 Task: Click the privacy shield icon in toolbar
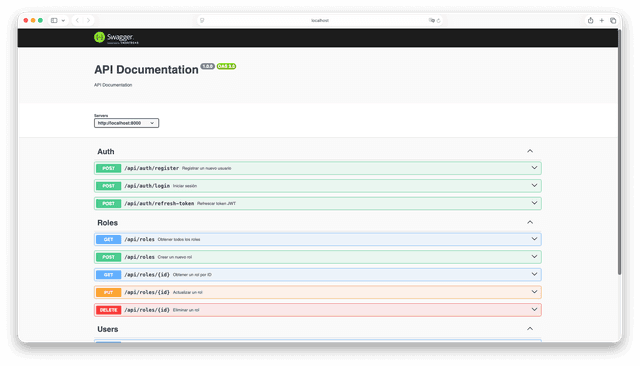click(x=202, y=20)
